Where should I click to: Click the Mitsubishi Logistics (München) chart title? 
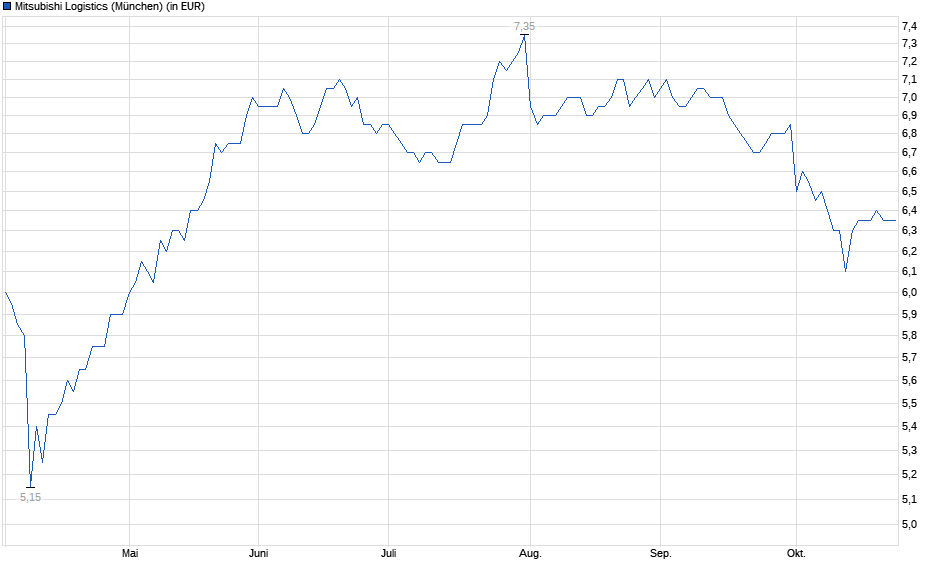pyautogui.click(x=110, y=6)
